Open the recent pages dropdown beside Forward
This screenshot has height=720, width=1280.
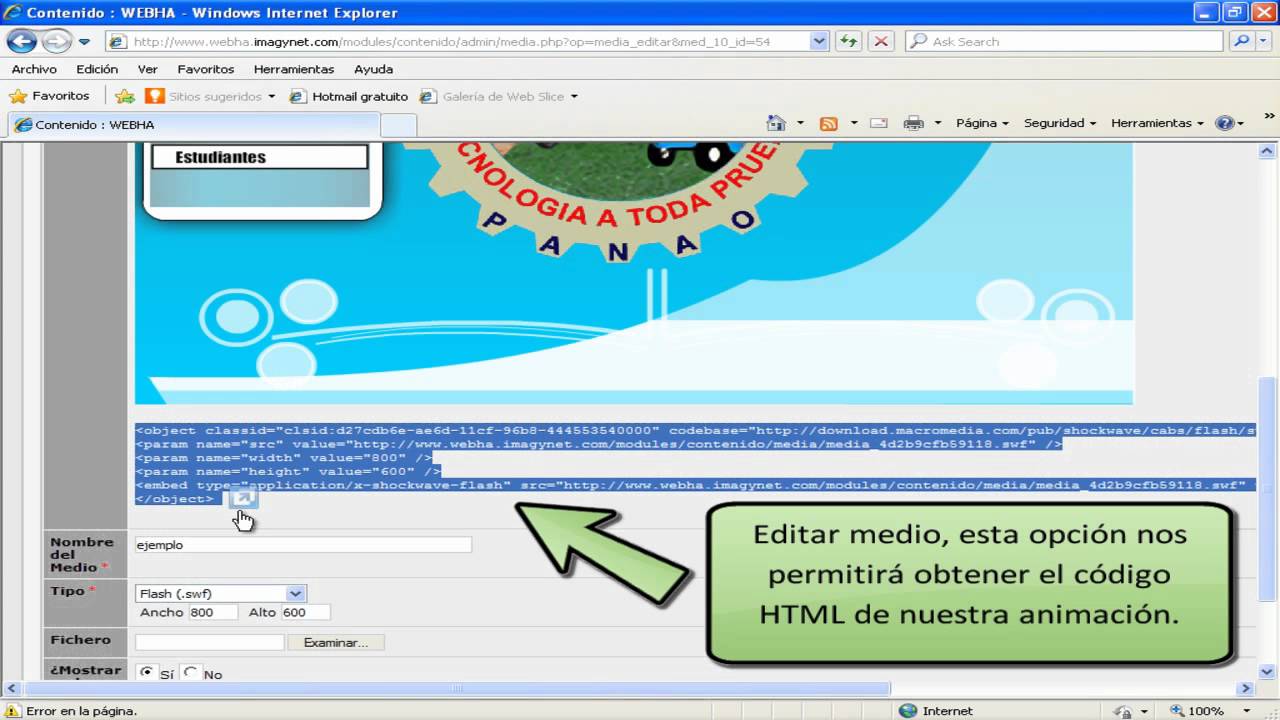(84, 42)
